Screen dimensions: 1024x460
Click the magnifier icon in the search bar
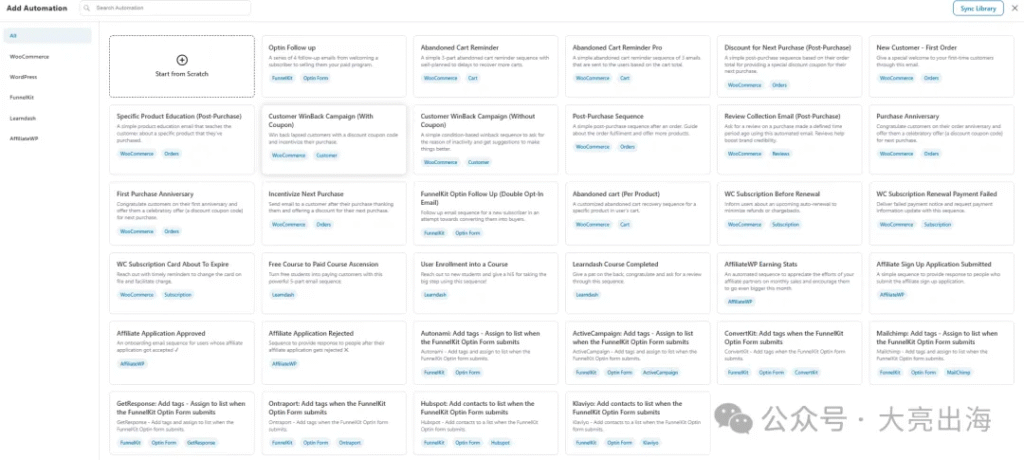(87, 8)
